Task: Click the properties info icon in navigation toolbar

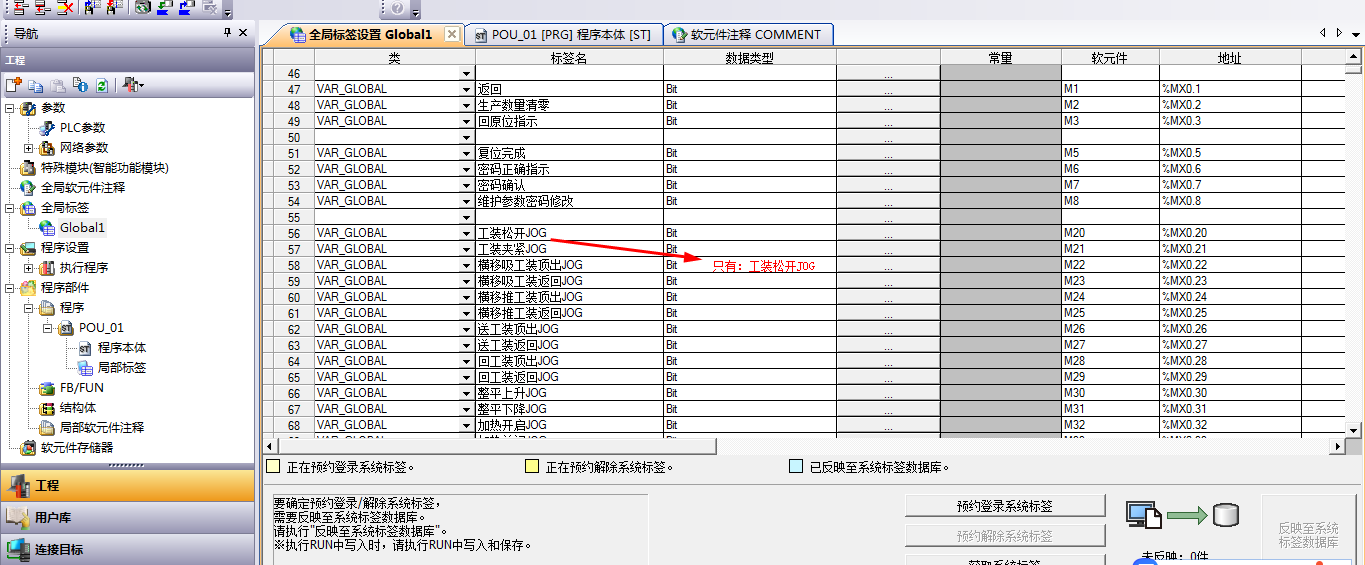Action: [80, 86]
